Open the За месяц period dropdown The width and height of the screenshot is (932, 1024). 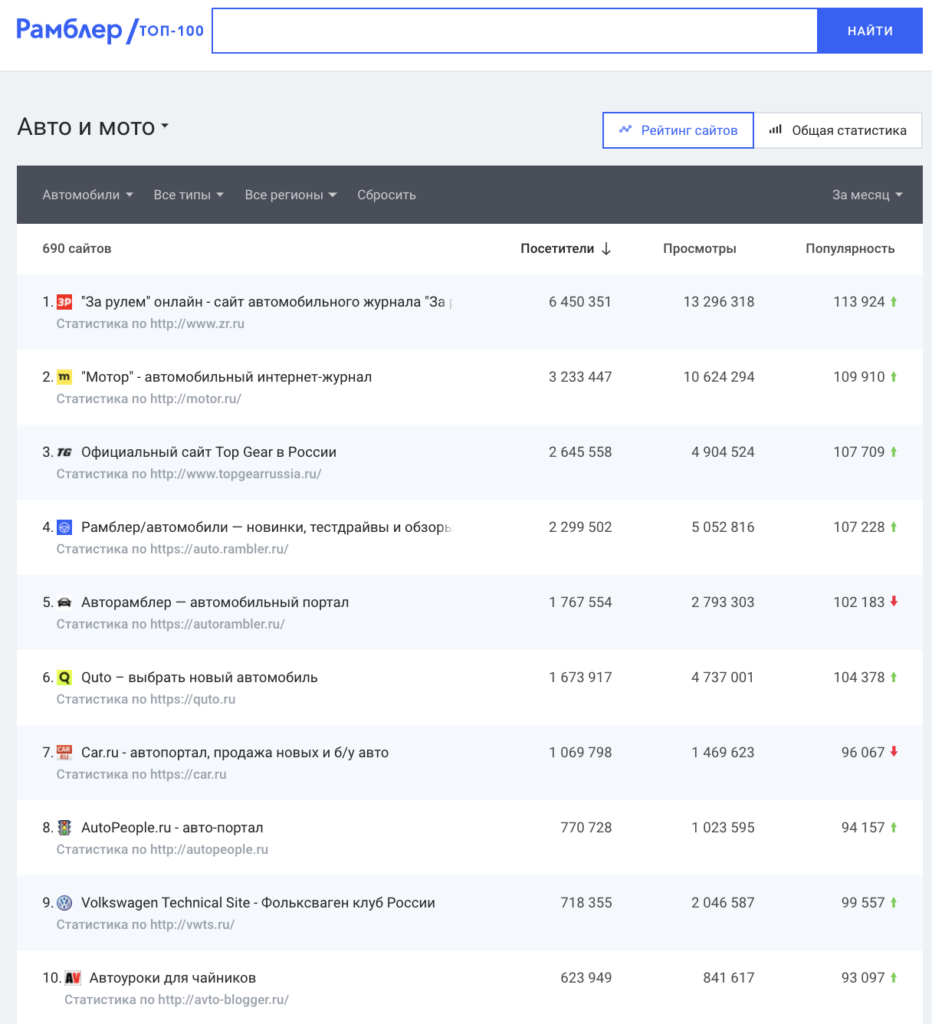click(x=867, y=195)
